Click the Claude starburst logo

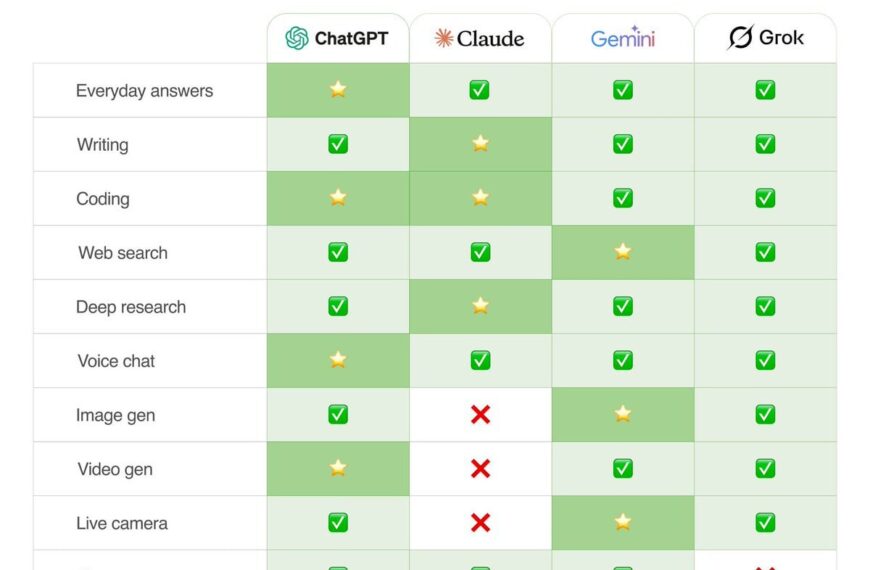tap(443, 39)
